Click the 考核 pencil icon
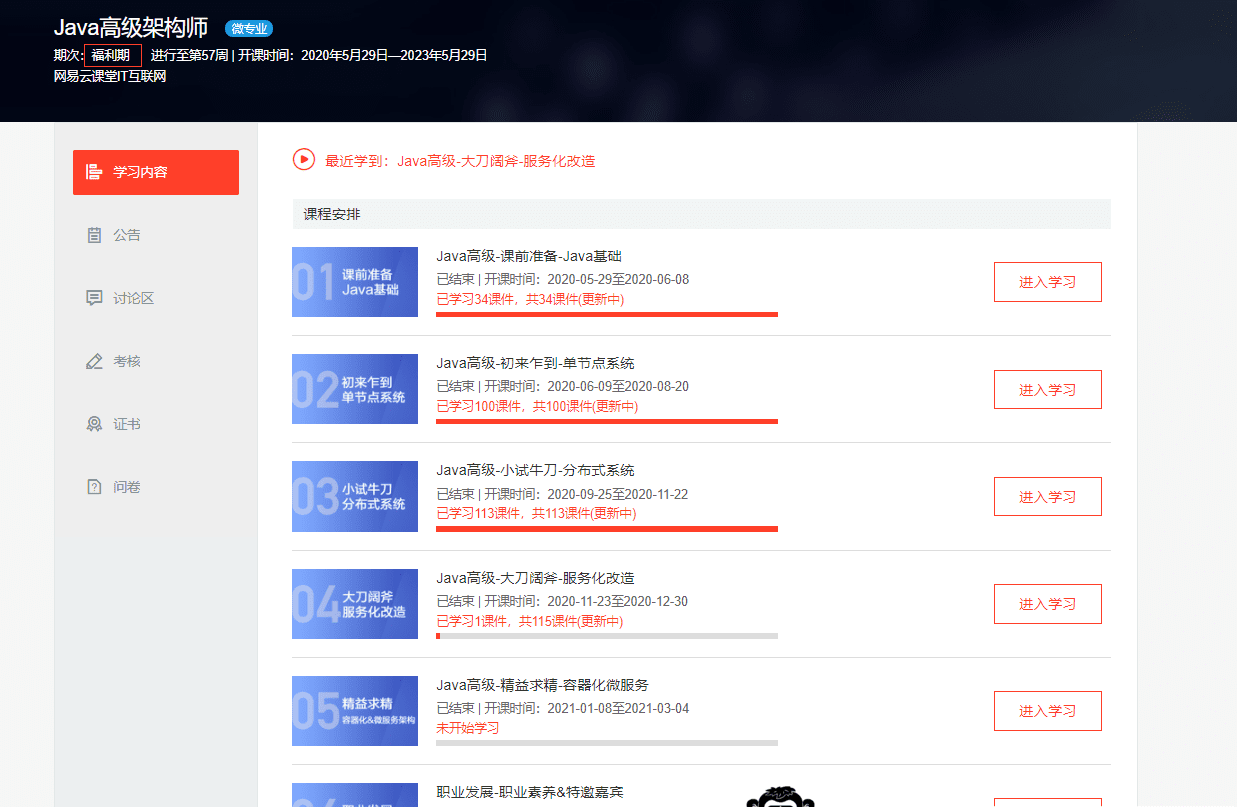 click(x=95, y=361)
